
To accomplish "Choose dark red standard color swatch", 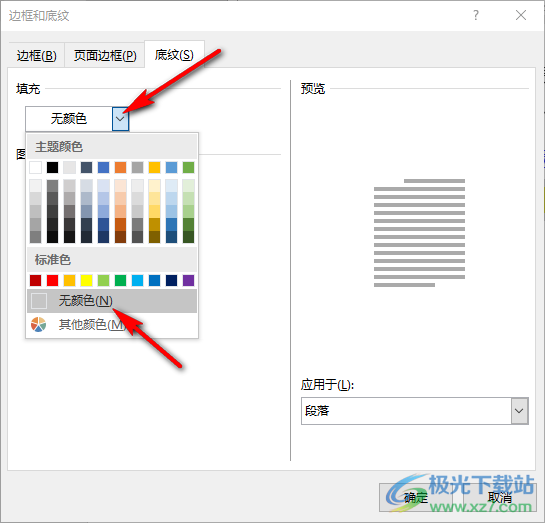I will tap(35, 280).
